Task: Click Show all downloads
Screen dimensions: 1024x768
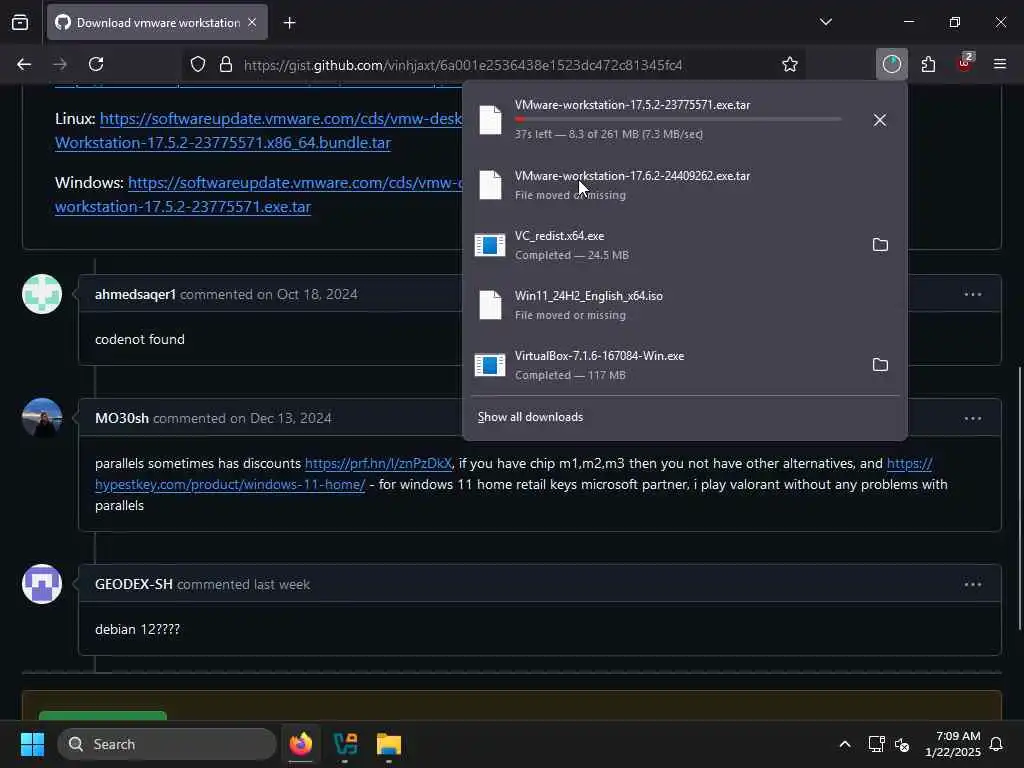Action: (x=530, y=417)
